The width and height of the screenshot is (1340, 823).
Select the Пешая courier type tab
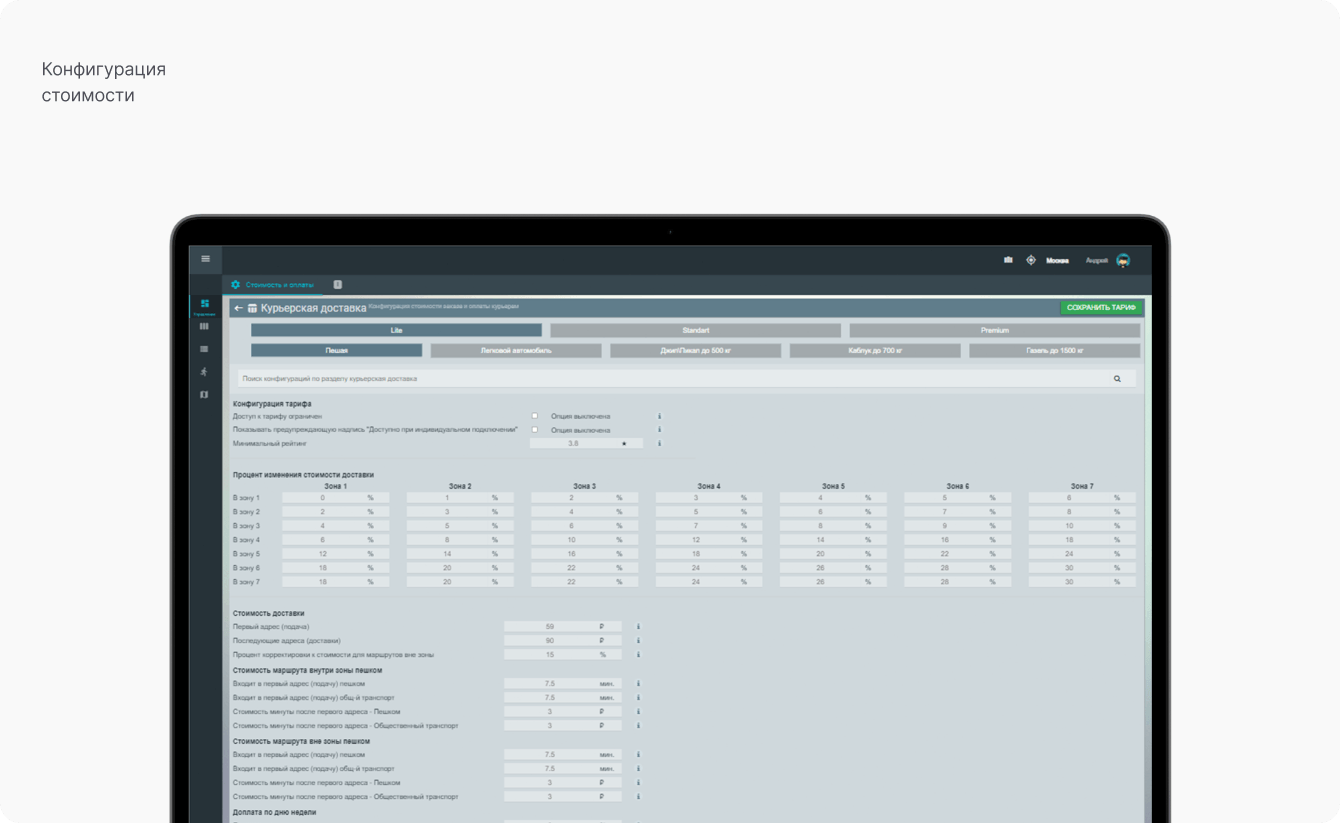coord(336,351)
